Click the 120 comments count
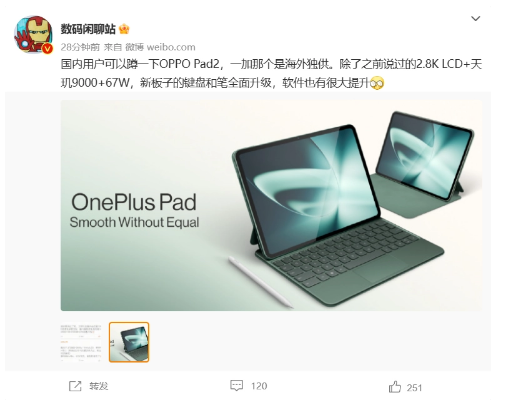 pos(259,386)
